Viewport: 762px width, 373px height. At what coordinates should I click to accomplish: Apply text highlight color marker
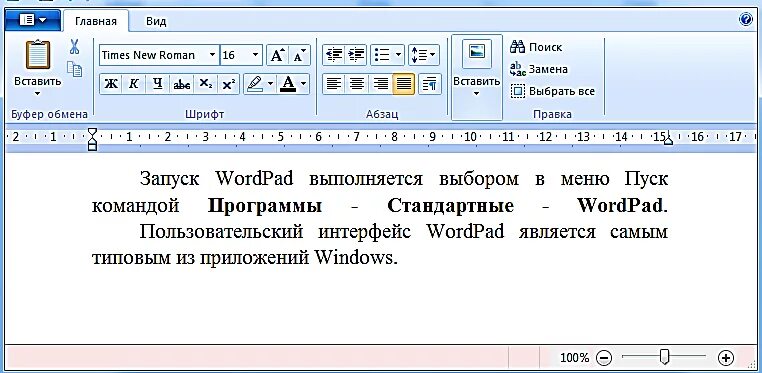[255, 84]
